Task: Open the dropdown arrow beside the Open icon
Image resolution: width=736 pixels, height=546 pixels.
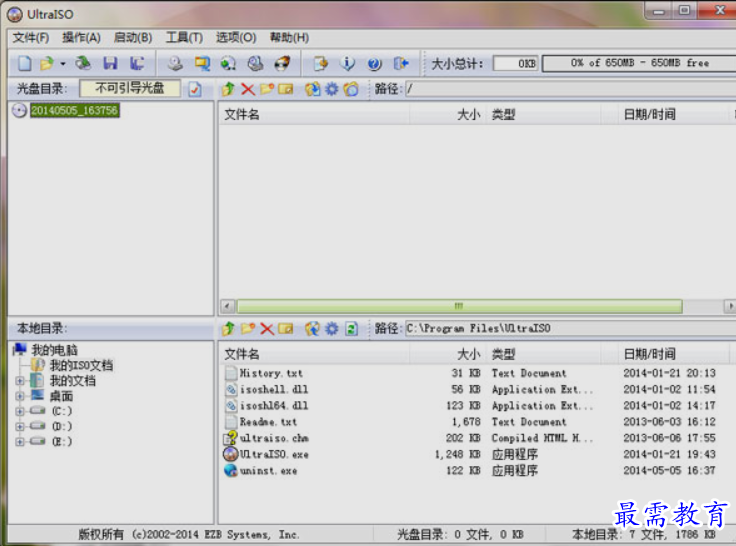Action: (62, 63)
